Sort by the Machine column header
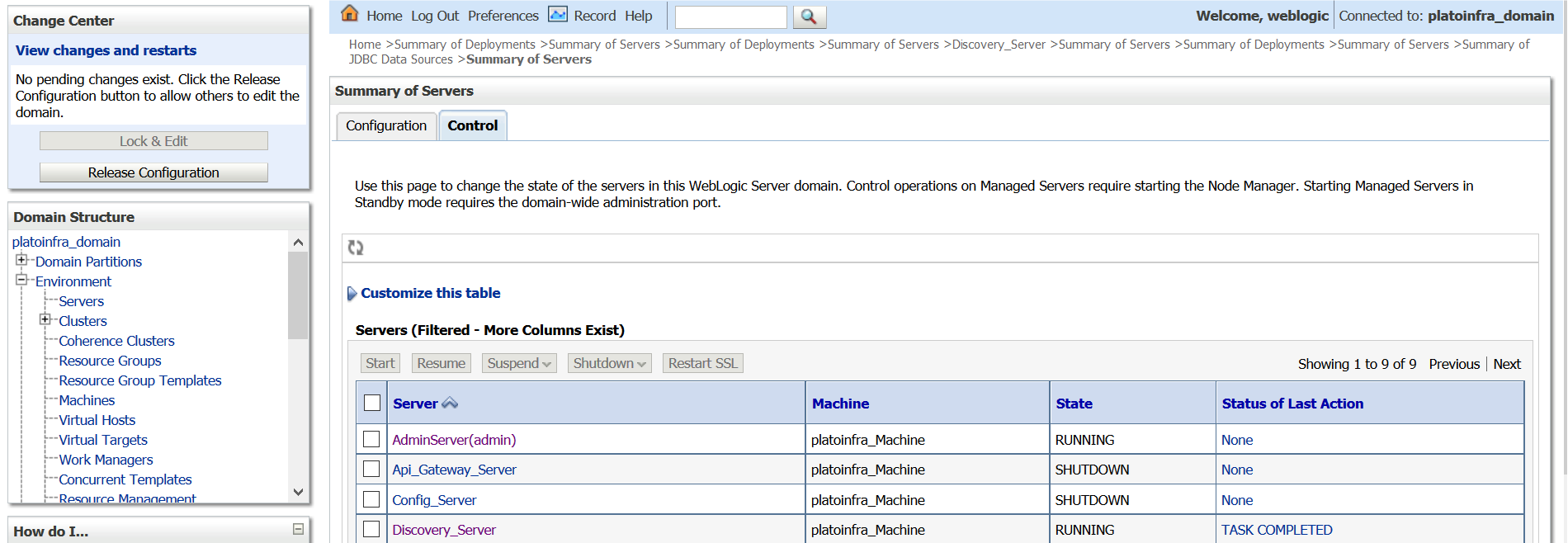Viewport: 1568px width, 543px height. (840, 404)
